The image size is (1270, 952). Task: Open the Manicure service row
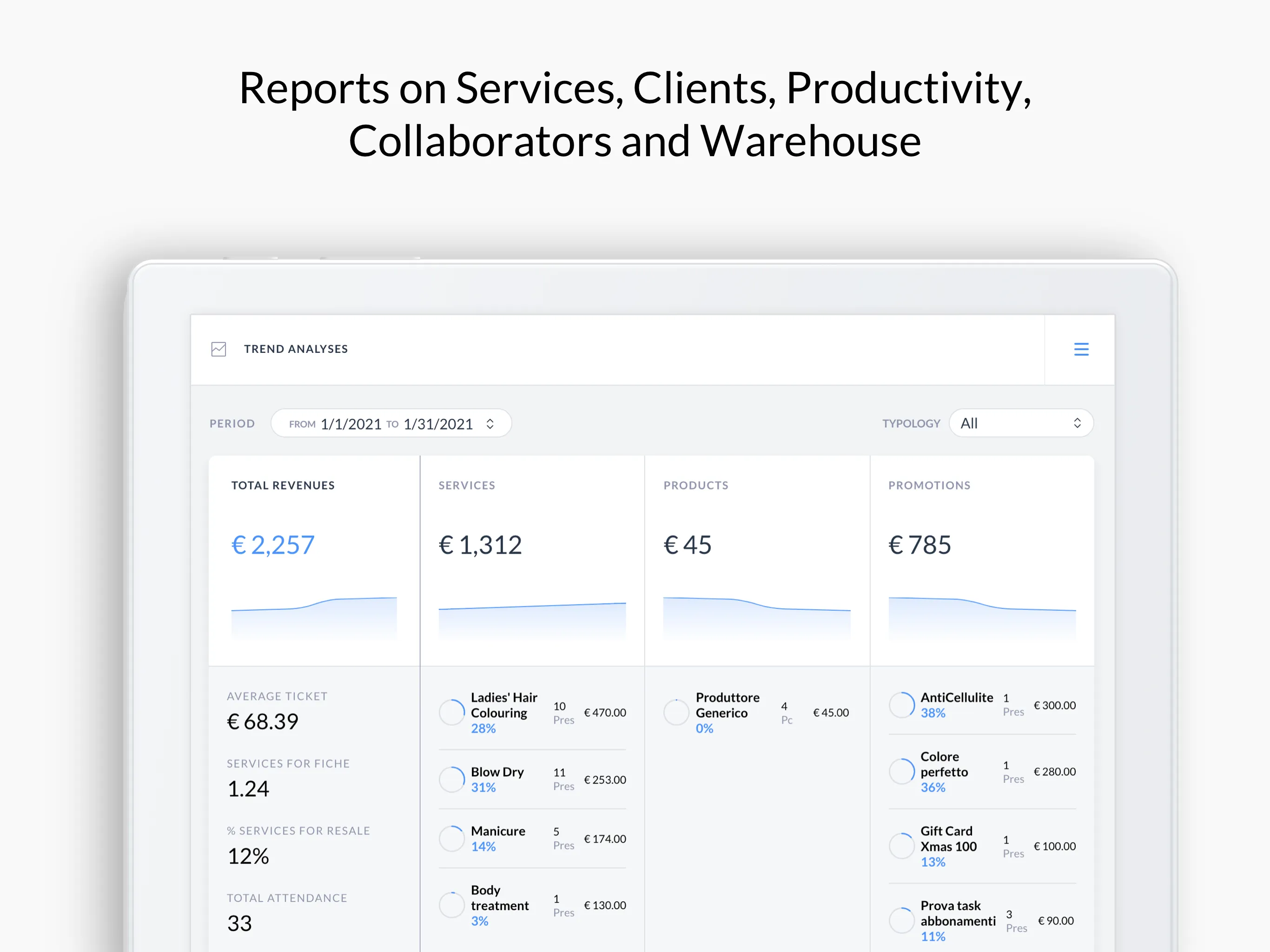point(532,839)
